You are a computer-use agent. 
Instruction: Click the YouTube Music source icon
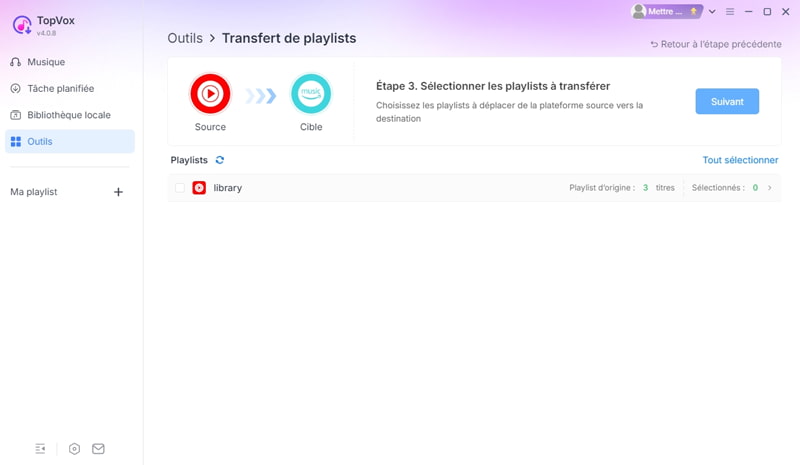tap(210, 94)
